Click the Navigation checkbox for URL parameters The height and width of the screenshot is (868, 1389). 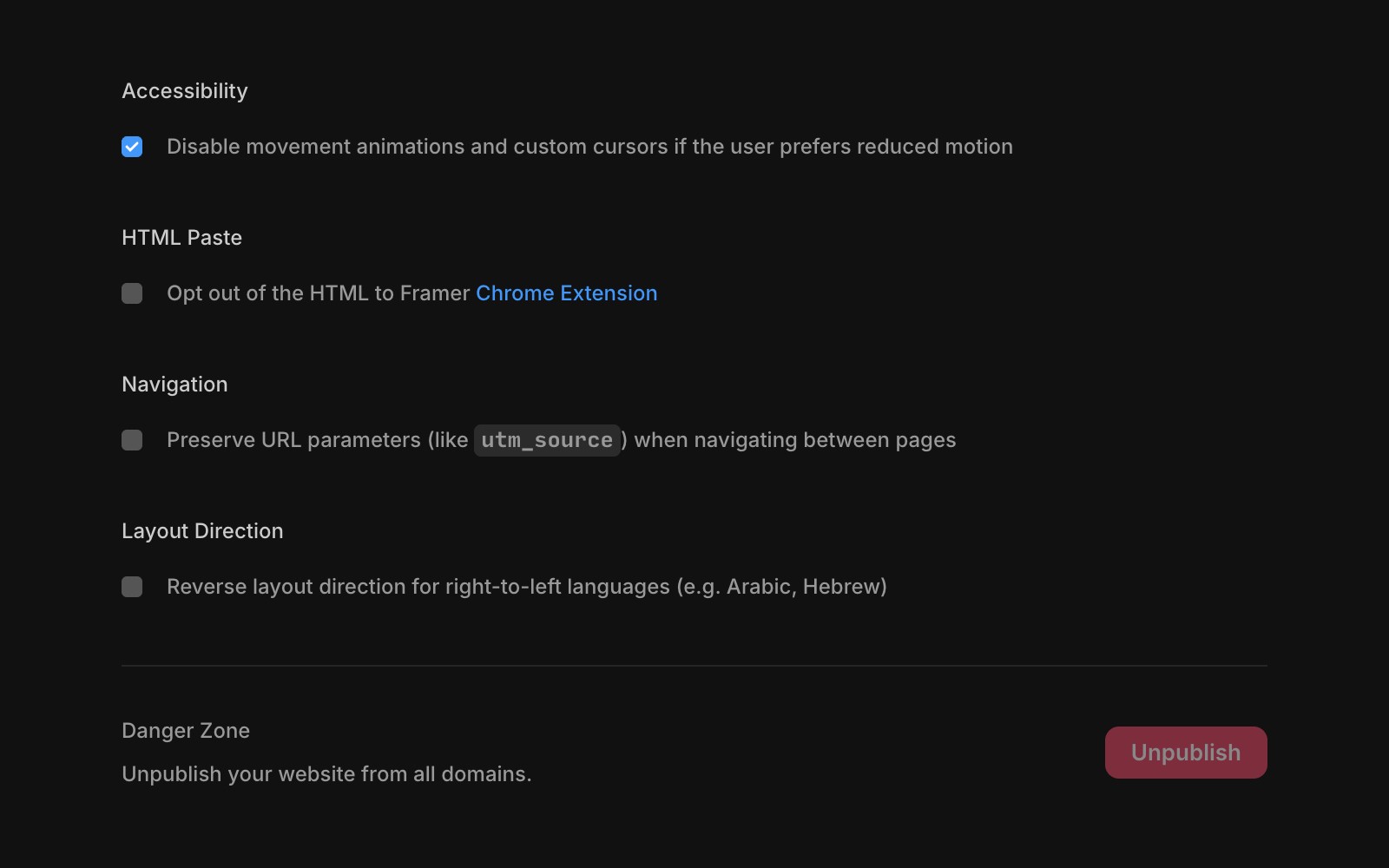pos(132,440)
